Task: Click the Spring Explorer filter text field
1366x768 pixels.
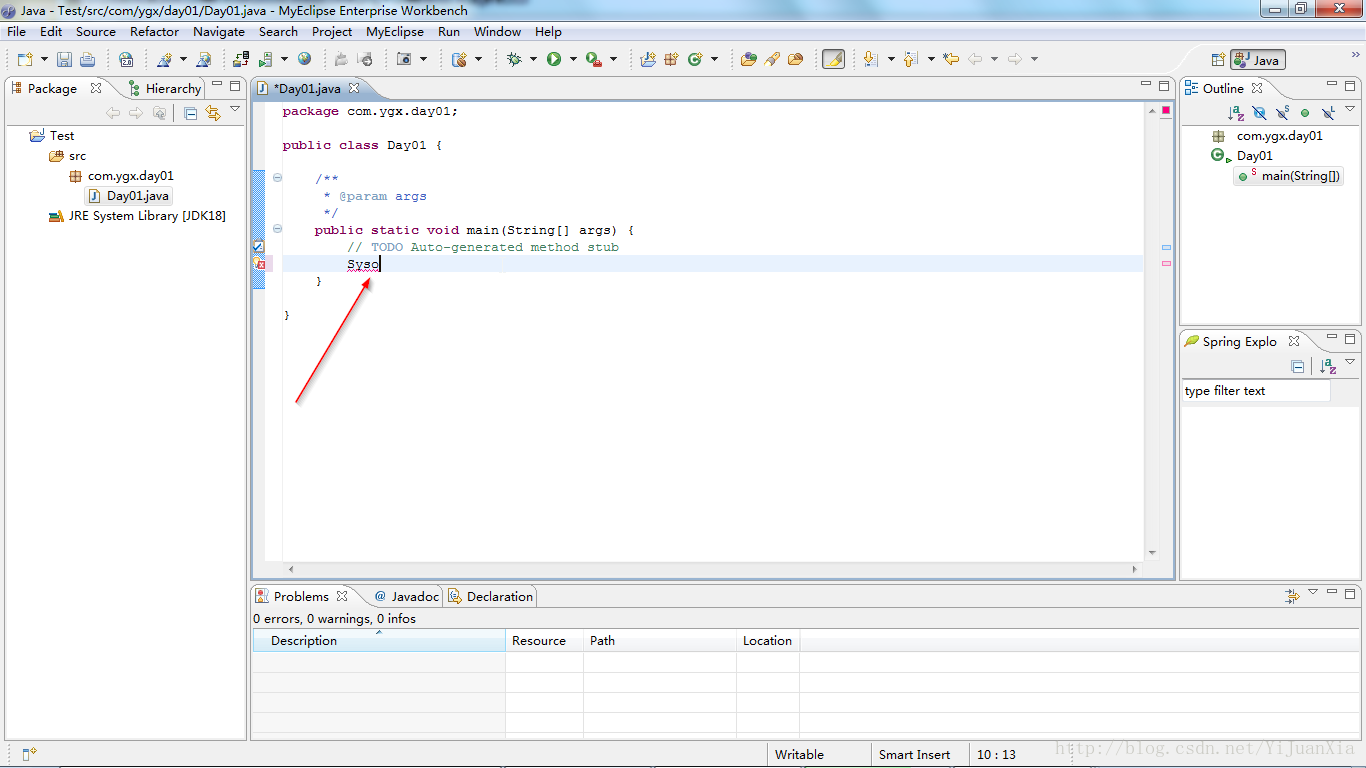Action: (x=1256, y=391)
